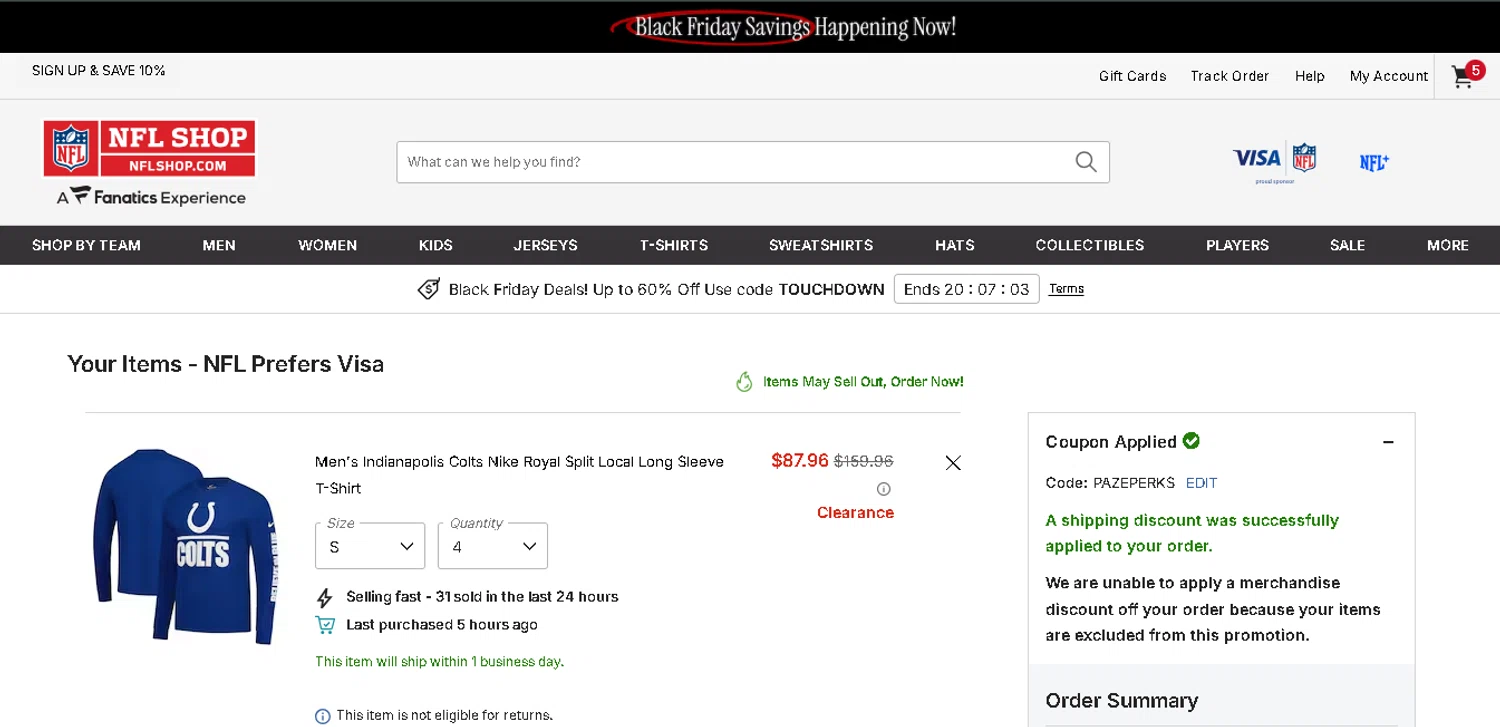Click the Track Order link
This screenshot has height=727, width=1500.
(1229, 76)
